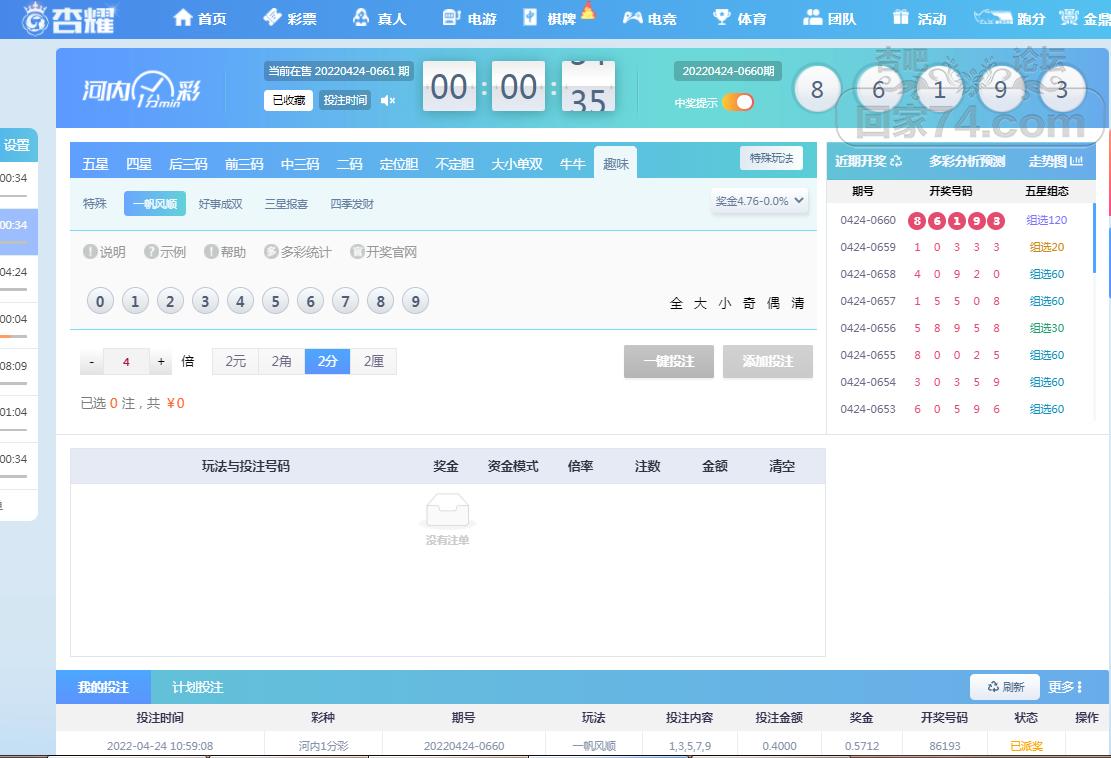Select number ball 0

[100, 302]
